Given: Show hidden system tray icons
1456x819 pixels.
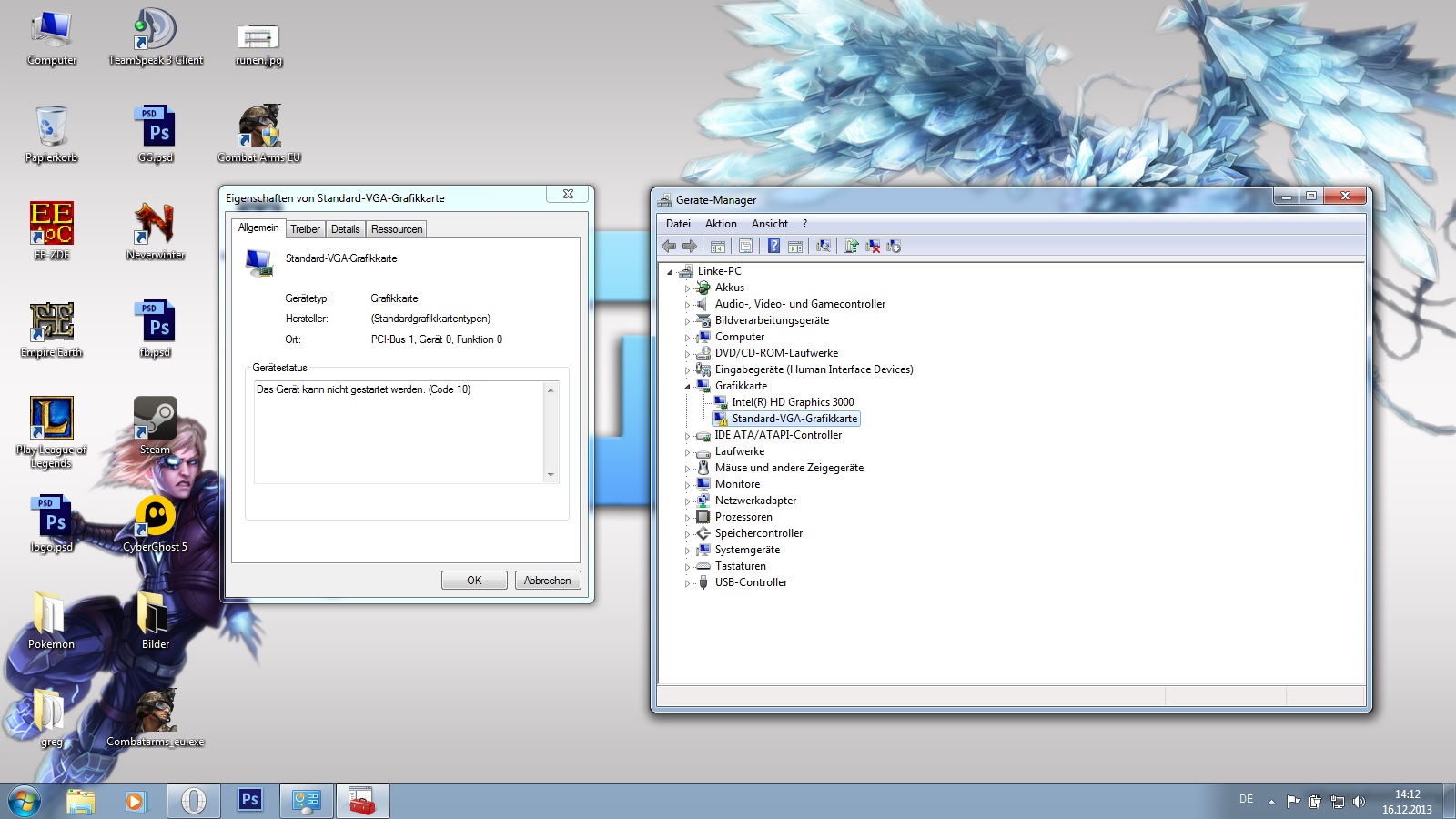Looking at the screenshot, I should click(x=1271, y=802).
